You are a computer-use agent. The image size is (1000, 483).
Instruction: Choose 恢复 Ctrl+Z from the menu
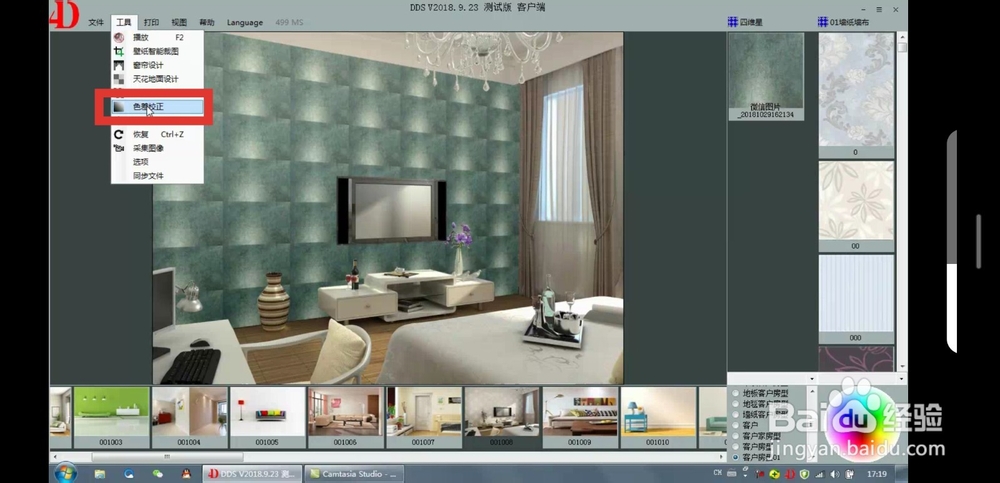coord(158,135)
